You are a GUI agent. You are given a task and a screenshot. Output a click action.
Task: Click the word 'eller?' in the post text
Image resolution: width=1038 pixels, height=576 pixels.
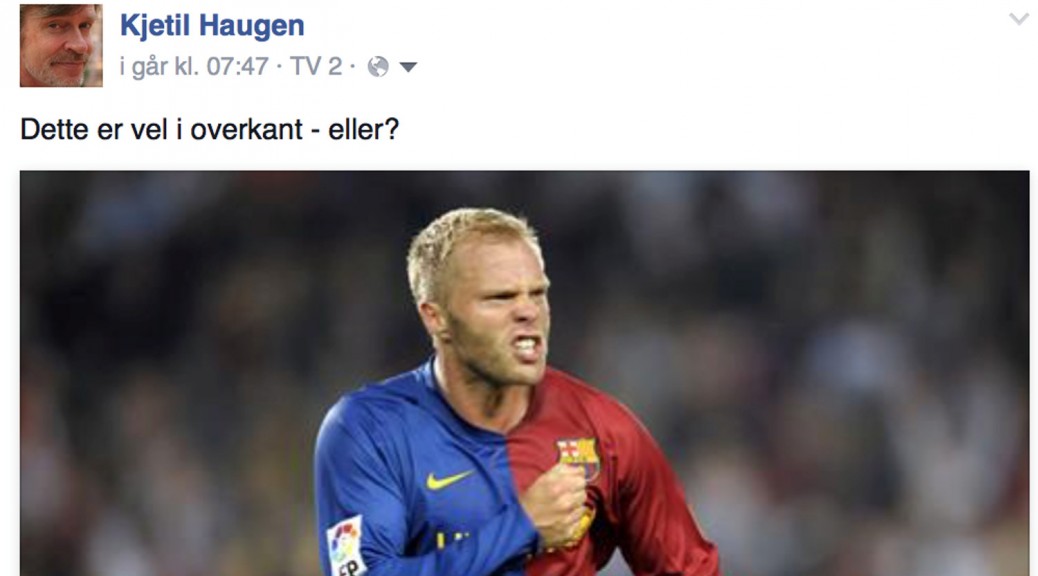(x=363, y=130)
